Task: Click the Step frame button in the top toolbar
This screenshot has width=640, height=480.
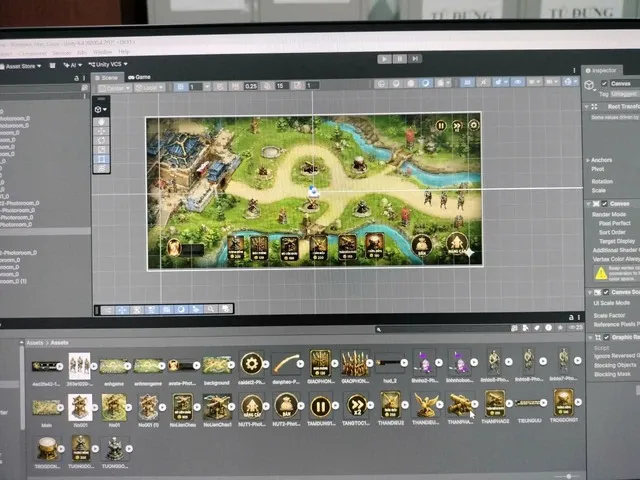Action: click(x=415, y=58)
